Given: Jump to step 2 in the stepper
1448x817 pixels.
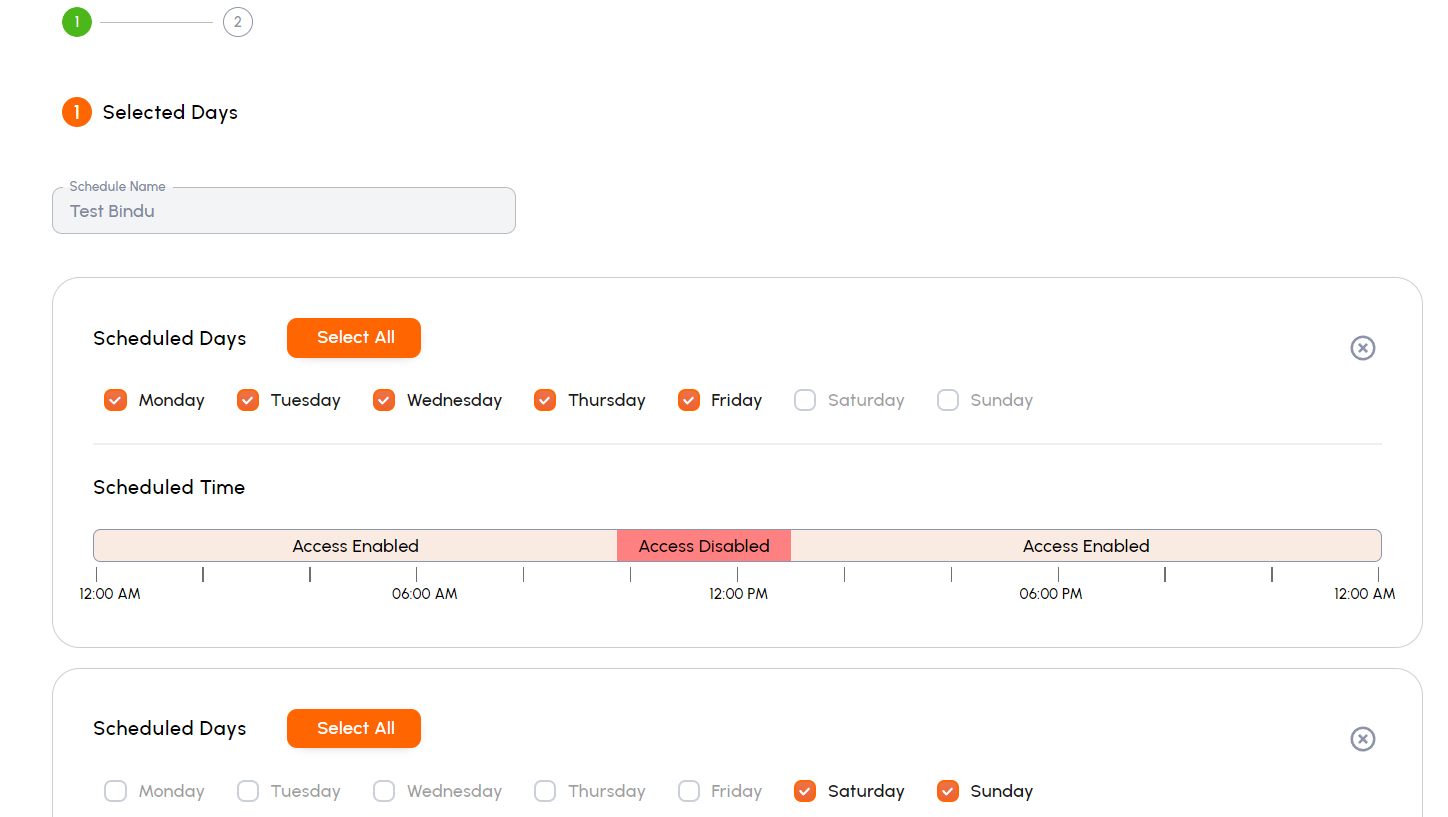Looking at the screenshot, I should (238, 22).
